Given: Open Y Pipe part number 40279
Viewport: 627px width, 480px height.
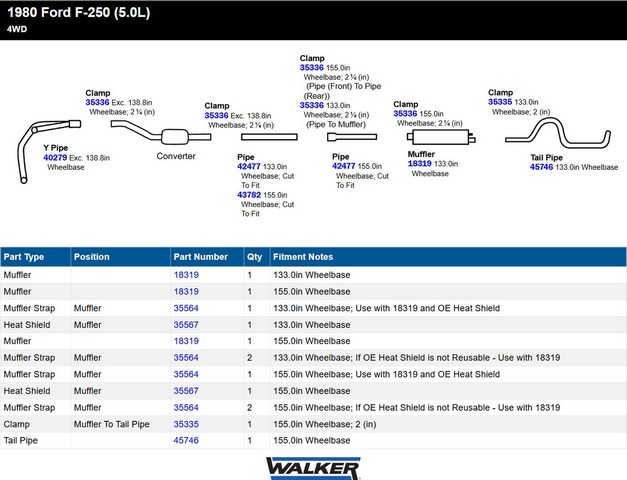Looking at the screenshot, I should [55, 158].
